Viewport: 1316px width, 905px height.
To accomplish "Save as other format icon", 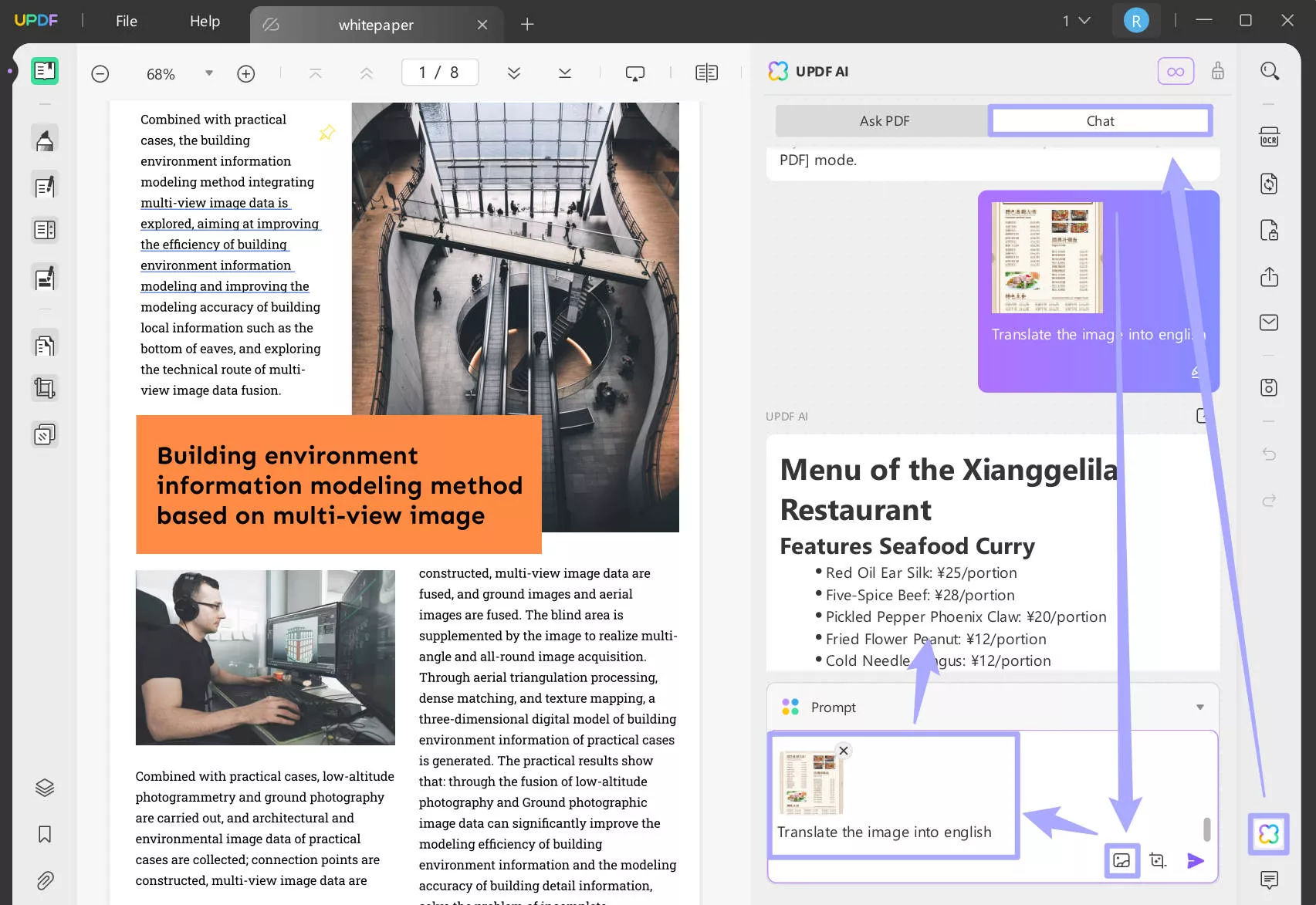I will [x=1270, y=387].
